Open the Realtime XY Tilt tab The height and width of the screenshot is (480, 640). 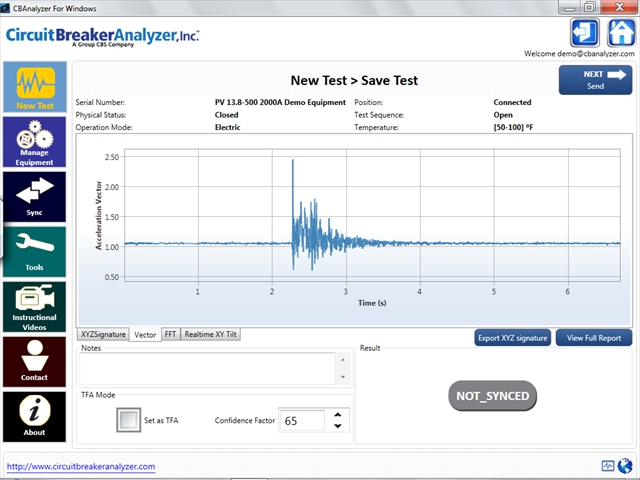pyautogui.click(x=211, y=334)
